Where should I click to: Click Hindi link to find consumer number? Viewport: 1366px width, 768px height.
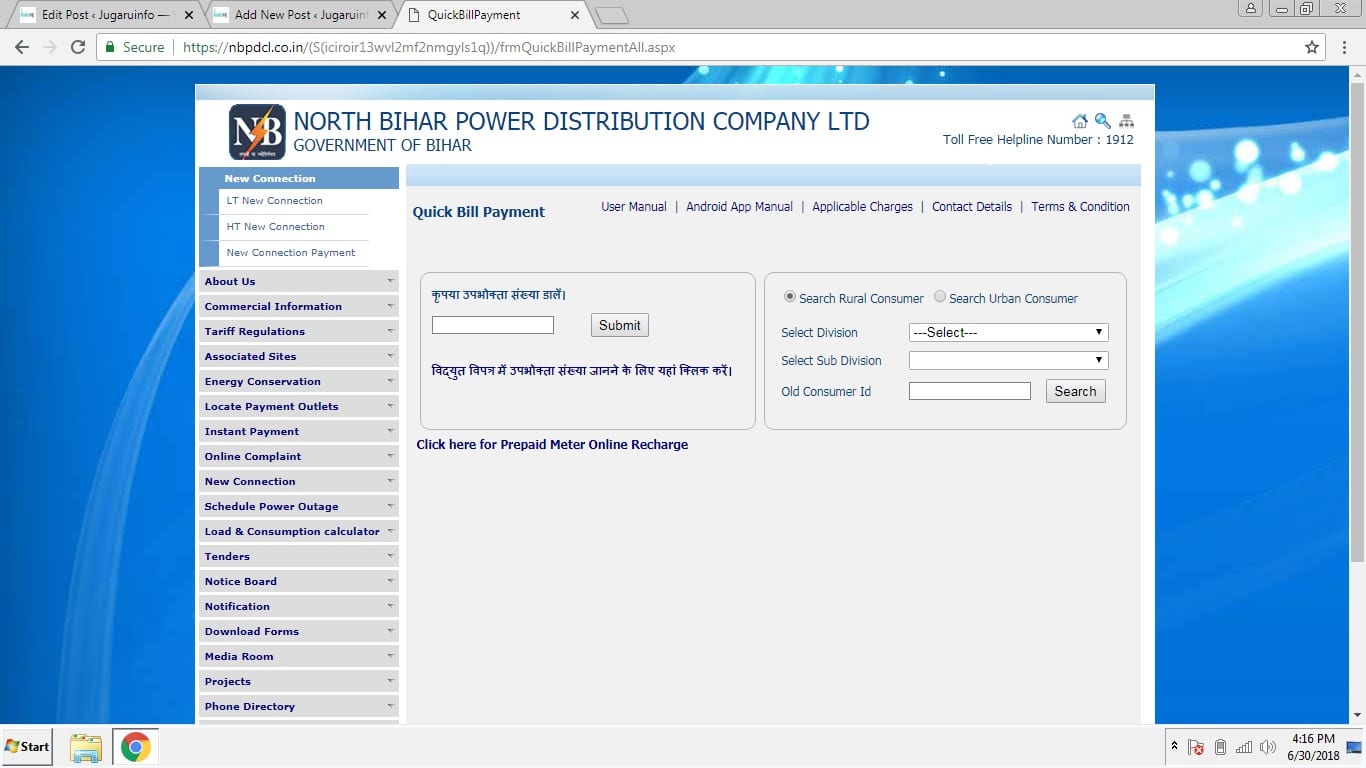coord(582,371)
